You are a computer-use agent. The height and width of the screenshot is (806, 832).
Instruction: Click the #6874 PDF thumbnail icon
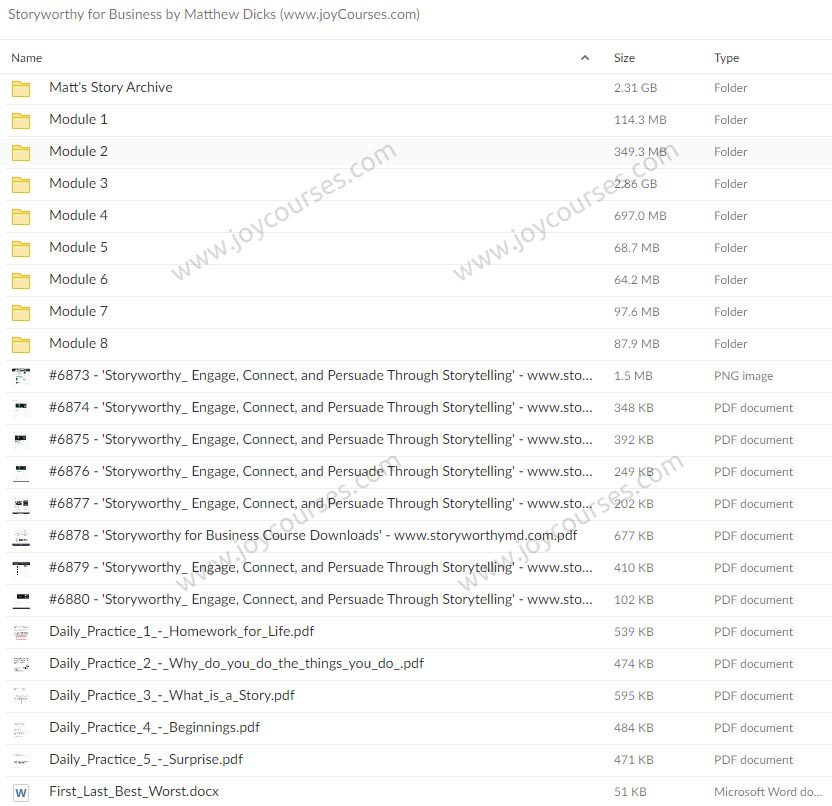click(x=21, y=408)
